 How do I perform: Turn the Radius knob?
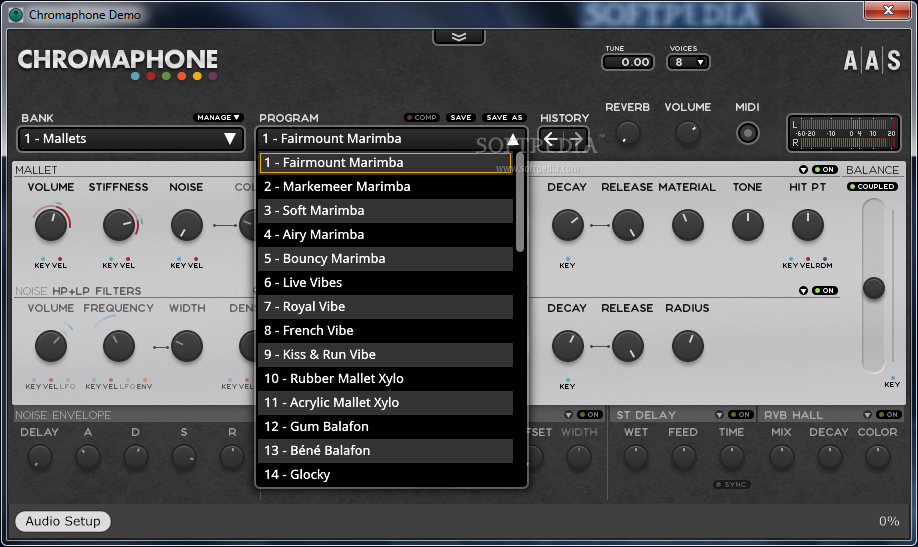point(687,346)
